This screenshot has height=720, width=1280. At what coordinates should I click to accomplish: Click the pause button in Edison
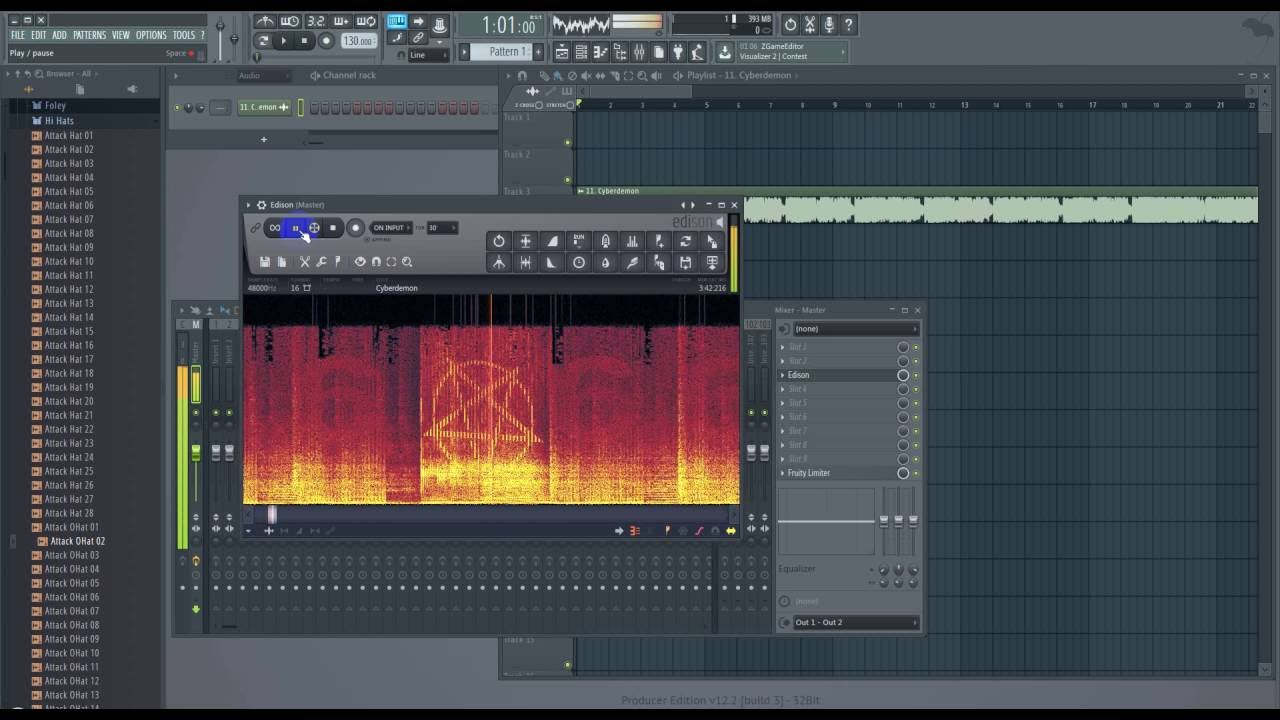pos(295,228)
